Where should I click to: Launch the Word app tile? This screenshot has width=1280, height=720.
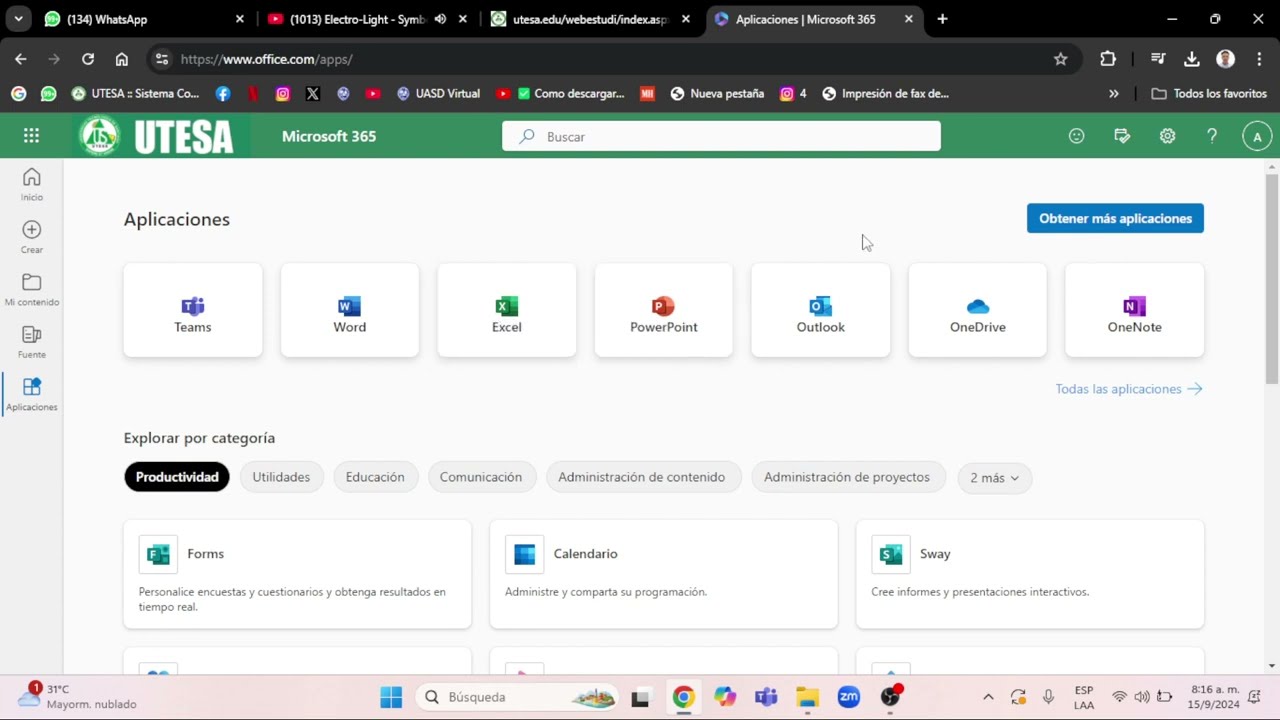(x=350, y=310)
